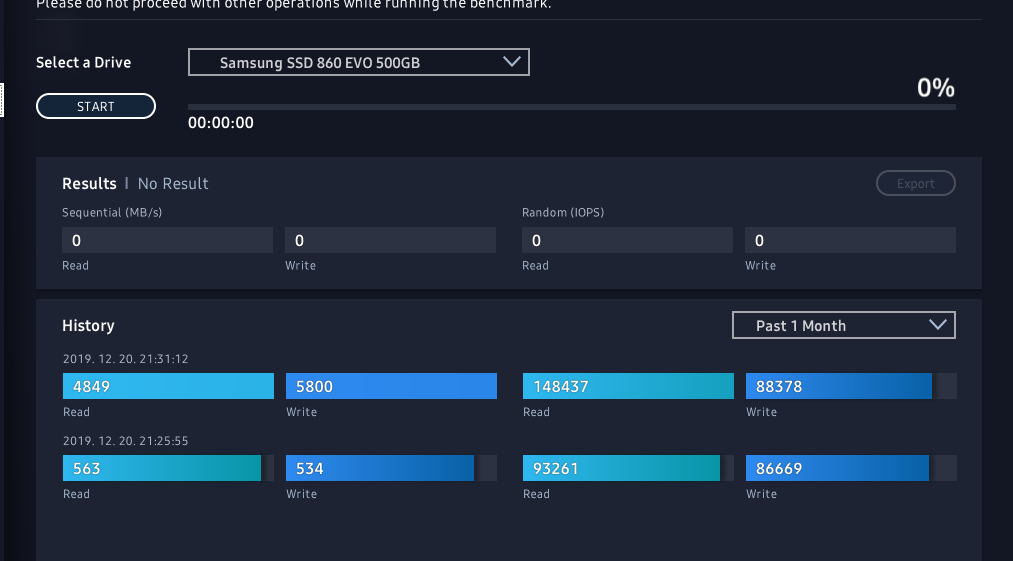Select the 4849 sequential read history bar

click(168, 386)
